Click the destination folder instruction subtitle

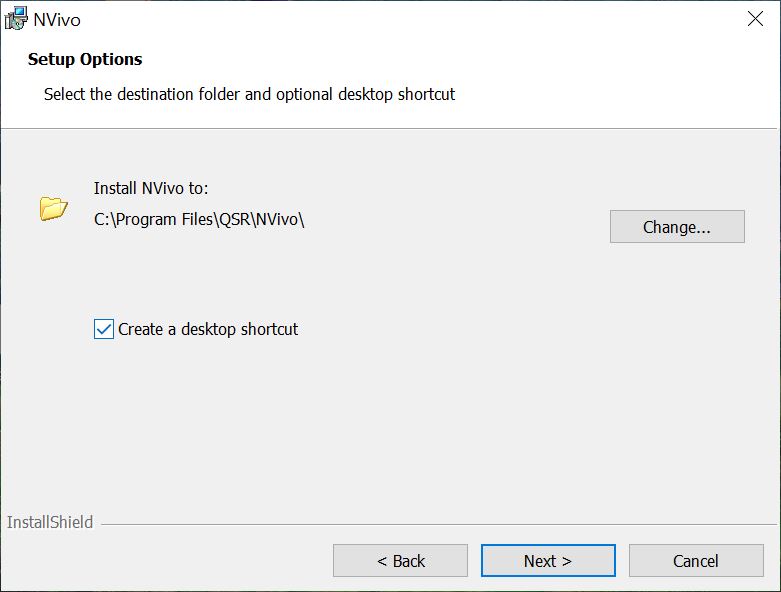click(250, 94)
